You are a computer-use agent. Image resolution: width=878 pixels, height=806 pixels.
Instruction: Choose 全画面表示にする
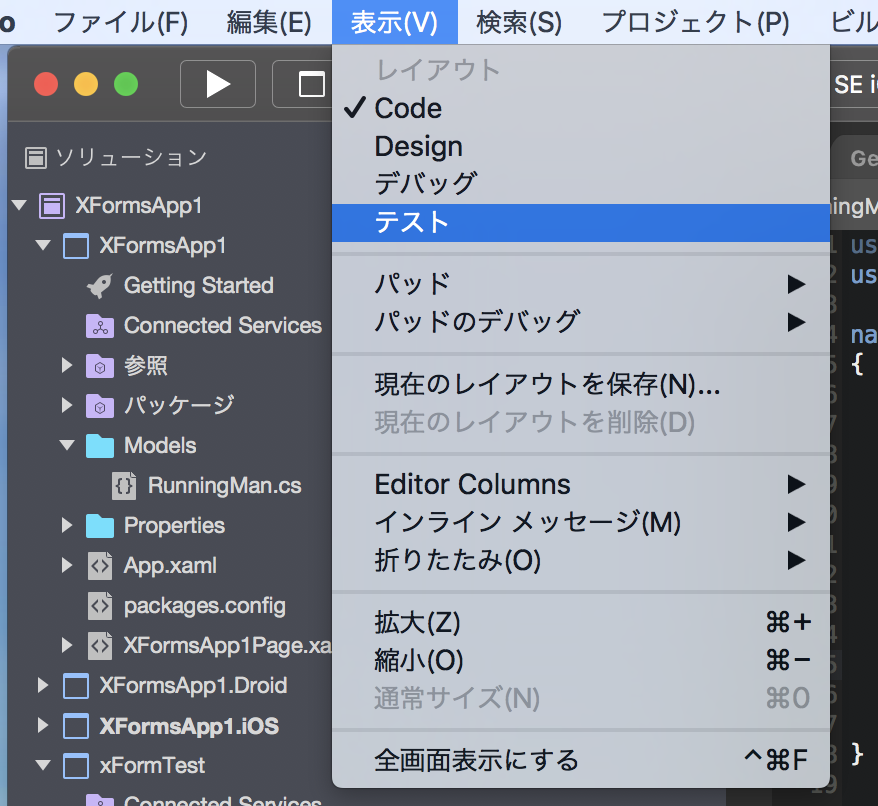581,761
